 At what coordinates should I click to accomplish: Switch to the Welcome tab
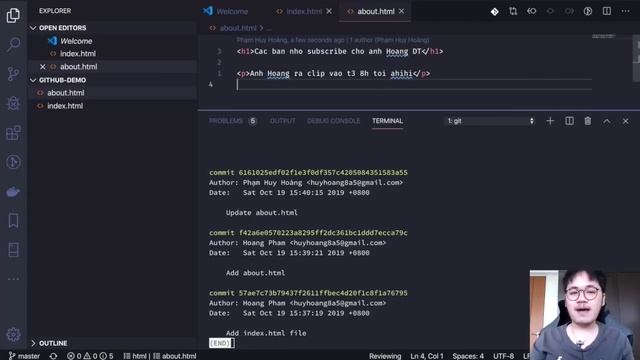[226, 11]
